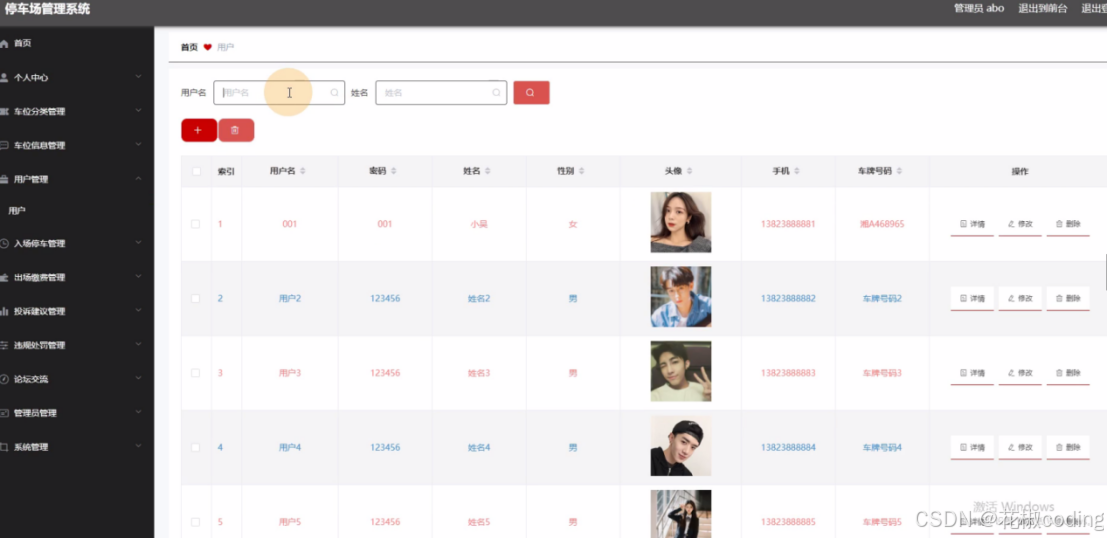
Task: Click the magnifier icon inside 姓名 field
Action: point(496,93)
